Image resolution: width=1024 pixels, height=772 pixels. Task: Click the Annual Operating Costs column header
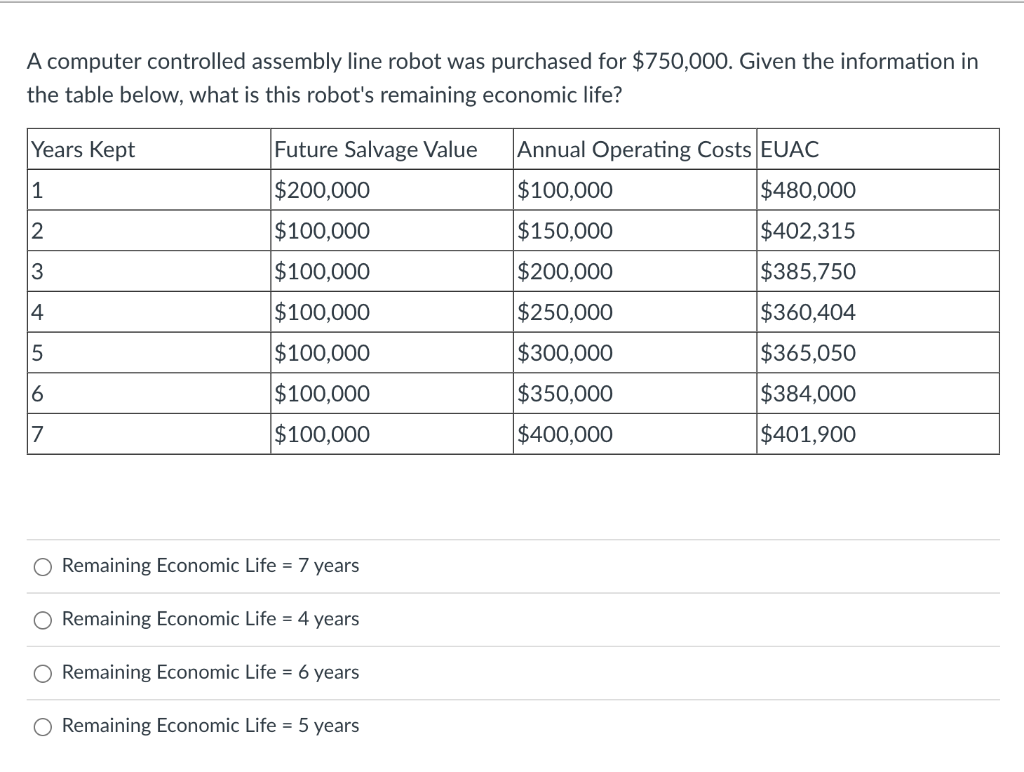(635, 150)
